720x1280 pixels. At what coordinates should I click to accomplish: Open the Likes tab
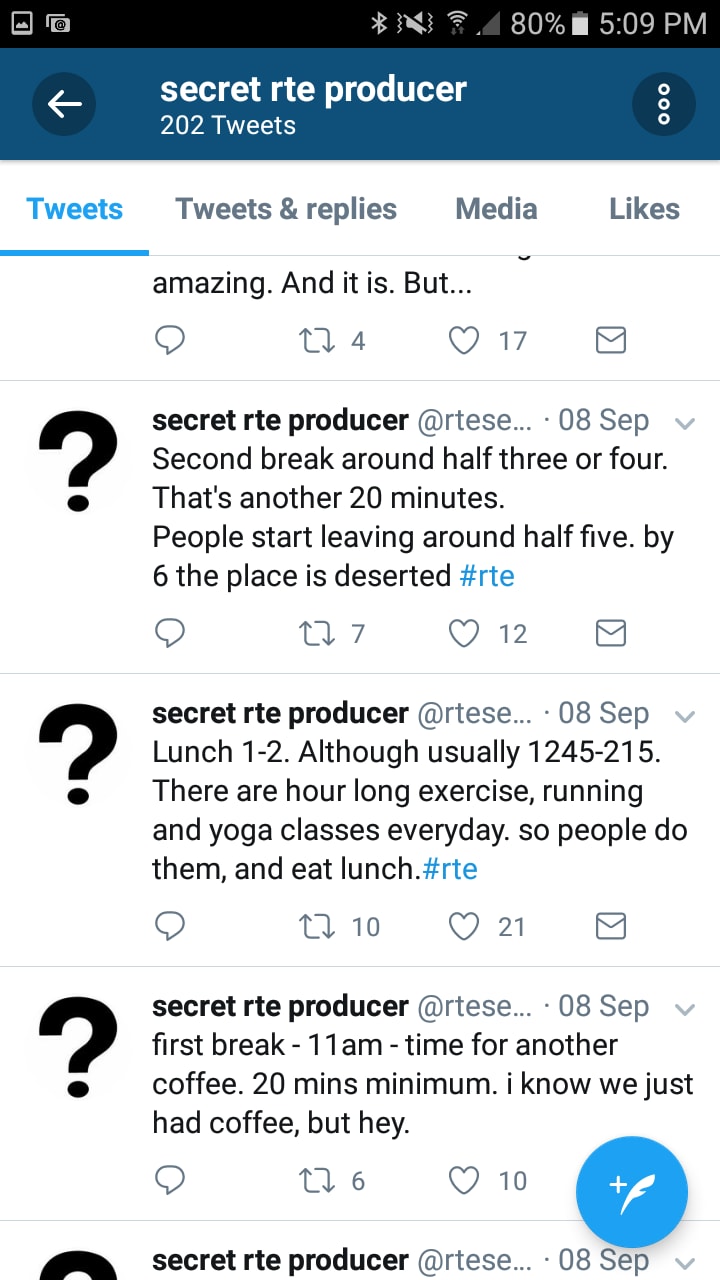click(x=644, y=209)
